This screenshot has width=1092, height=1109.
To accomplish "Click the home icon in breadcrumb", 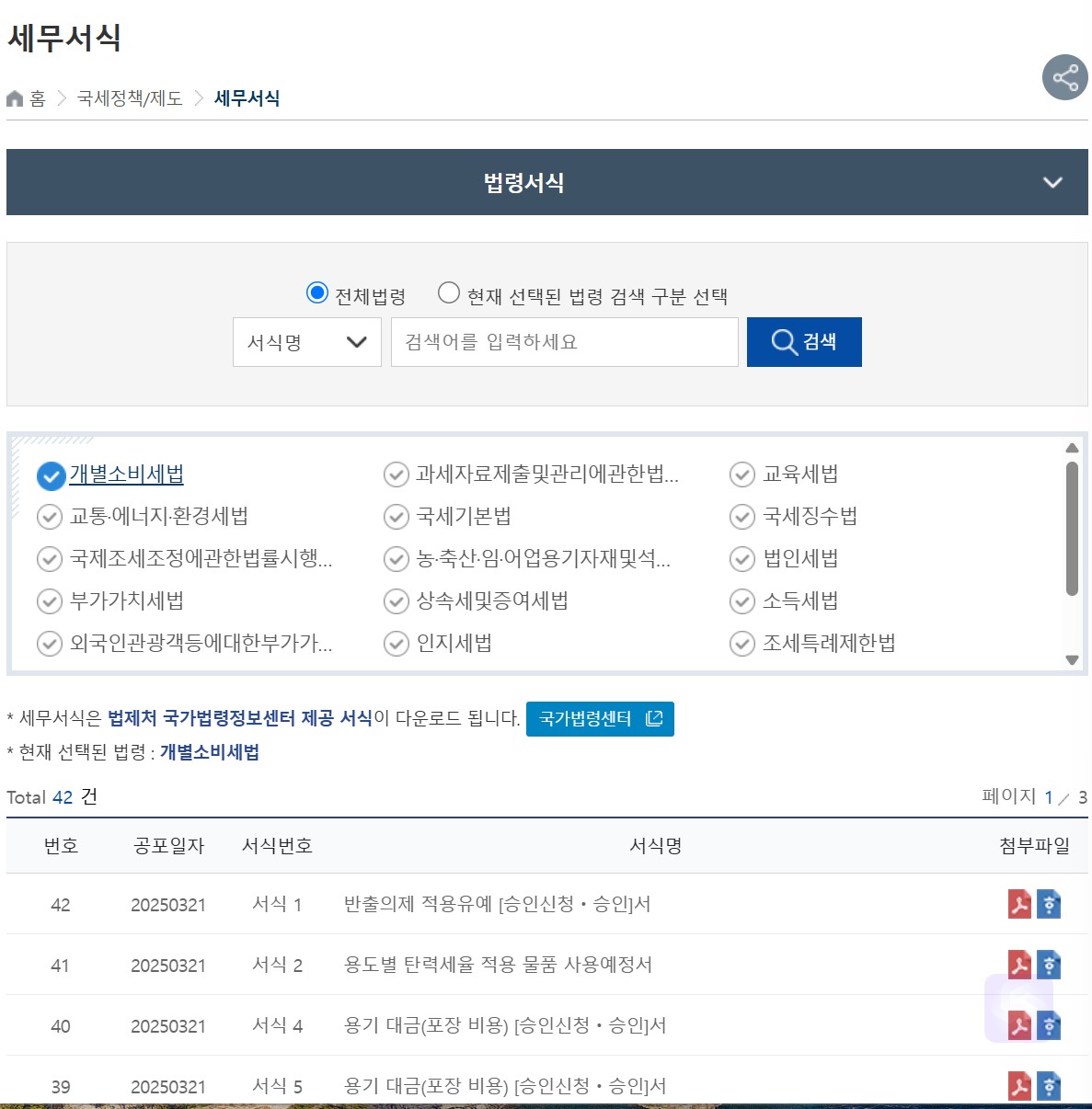I will coord(16,98).
